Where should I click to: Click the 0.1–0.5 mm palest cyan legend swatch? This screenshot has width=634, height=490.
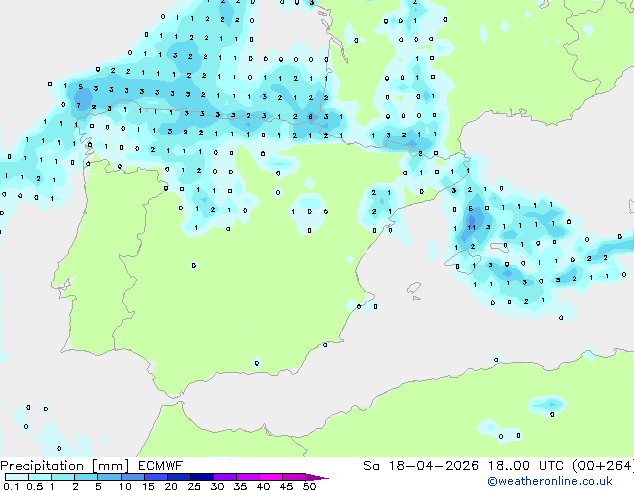click(17, 477)
